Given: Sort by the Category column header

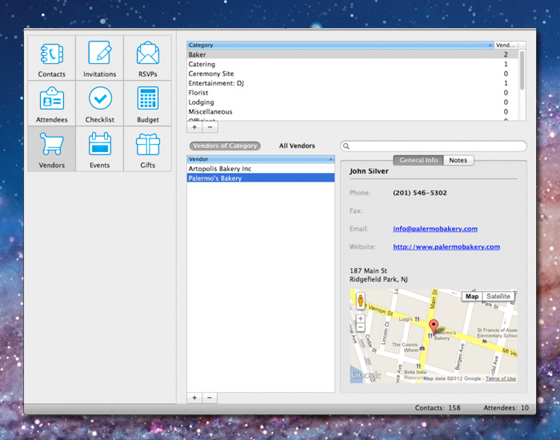Looking at the screenshot, I should [x=340, y=45].
